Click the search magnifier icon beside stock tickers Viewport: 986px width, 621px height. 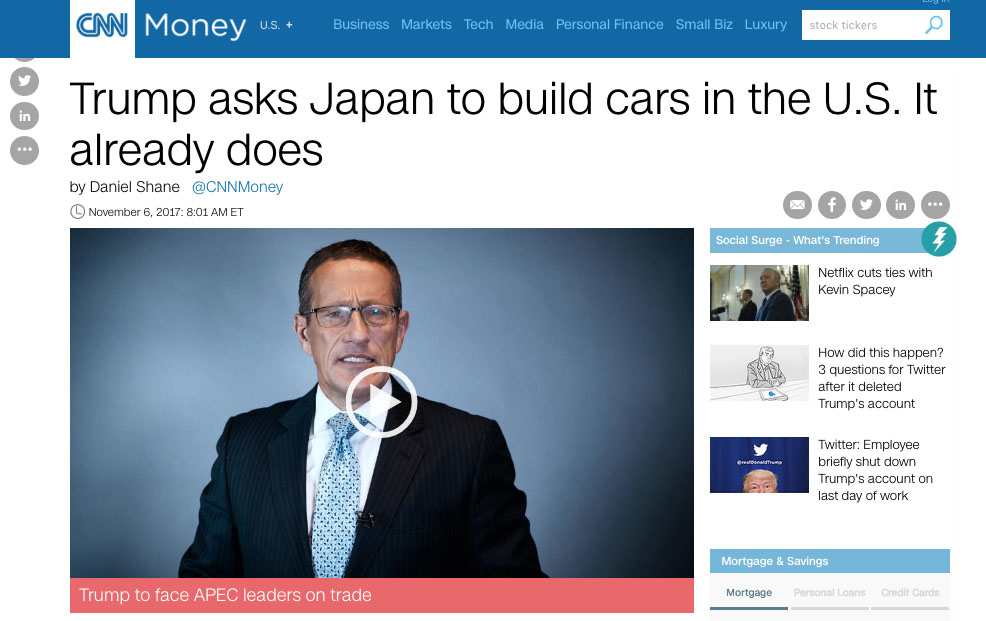coord(934,25)
